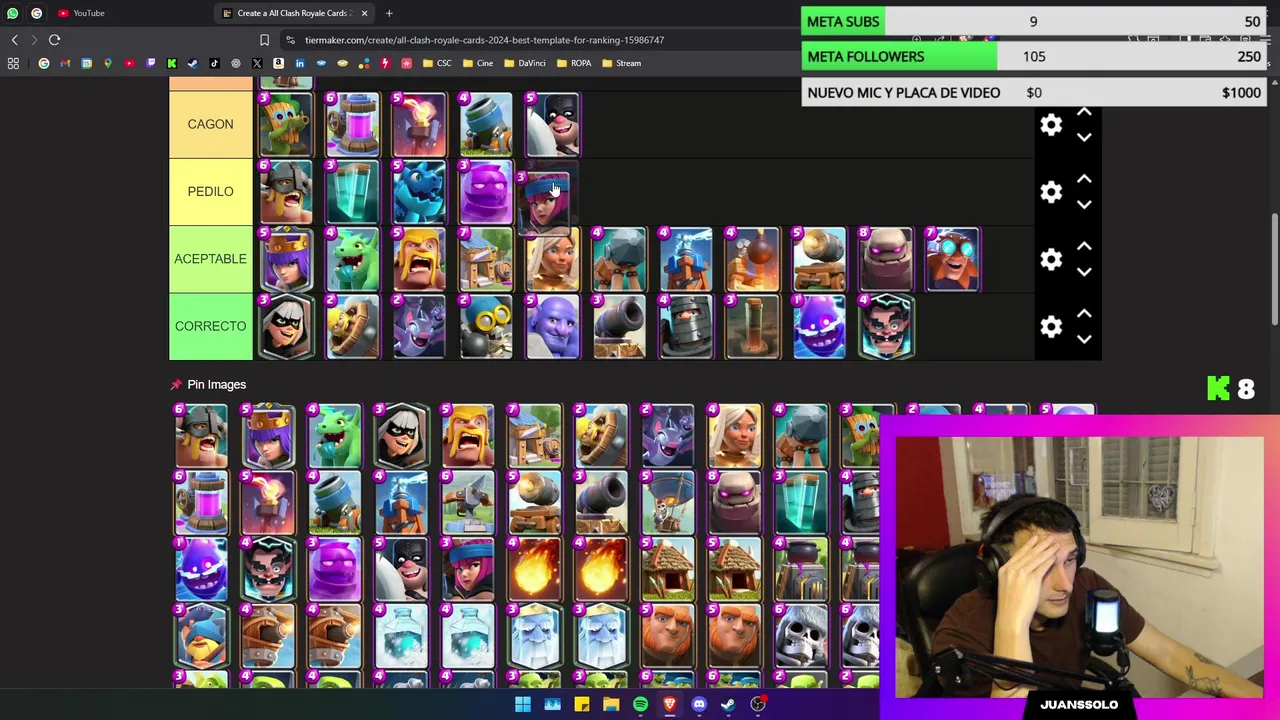Select Dark Prince card in the CORRECTO row
The image size is (1280, 720).
tap(685, 326)
